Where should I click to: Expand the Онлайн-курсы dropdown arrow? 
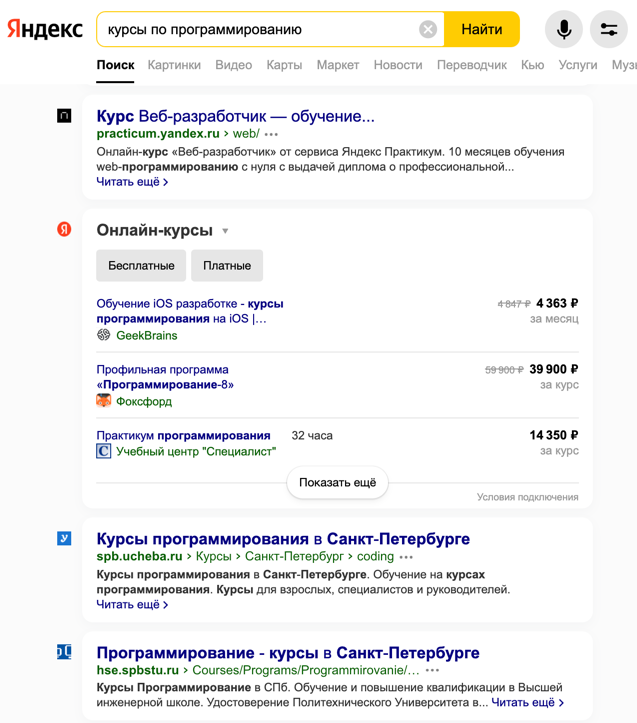click(225, 231)
